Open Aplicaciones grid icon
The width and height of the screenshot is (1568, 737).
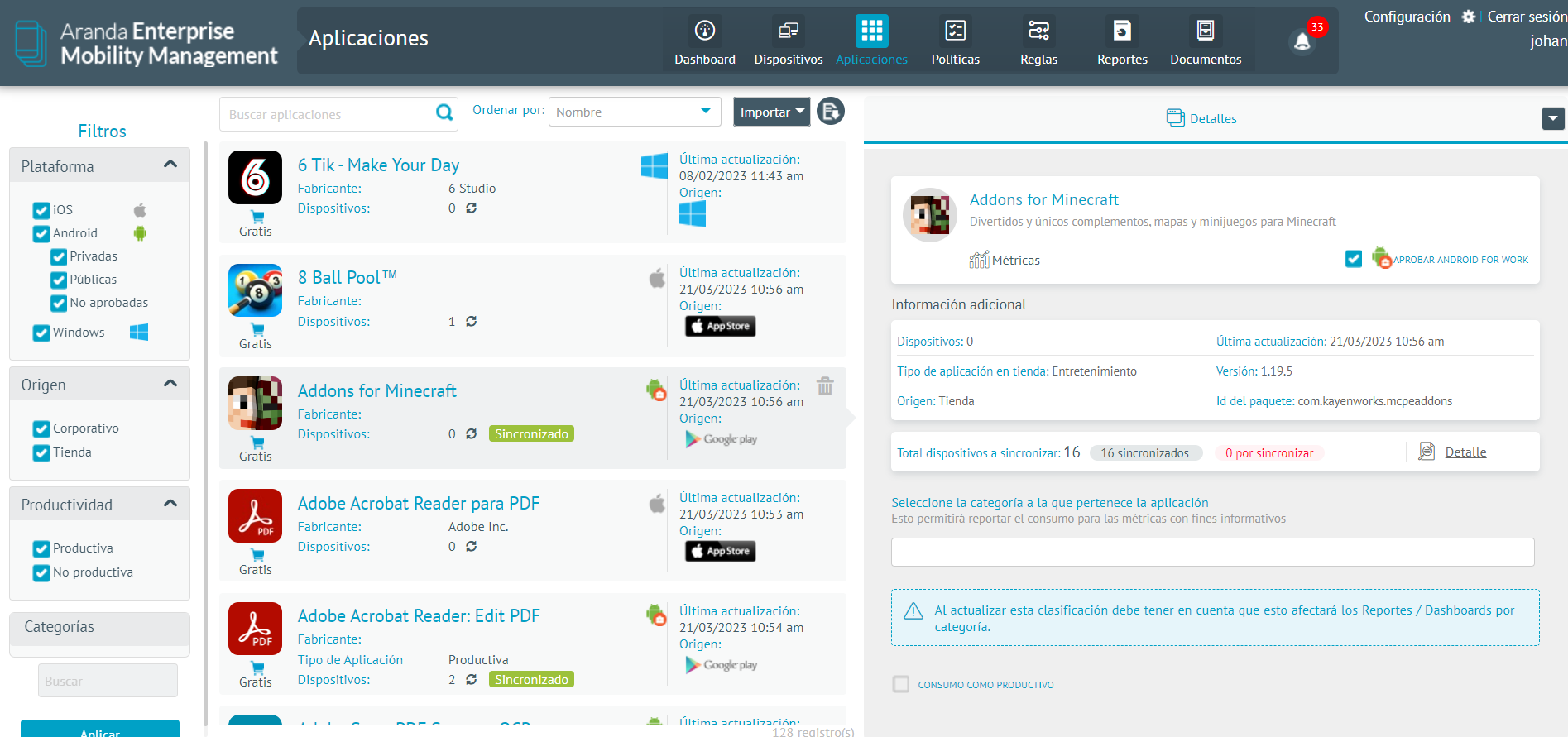point(871,31)
